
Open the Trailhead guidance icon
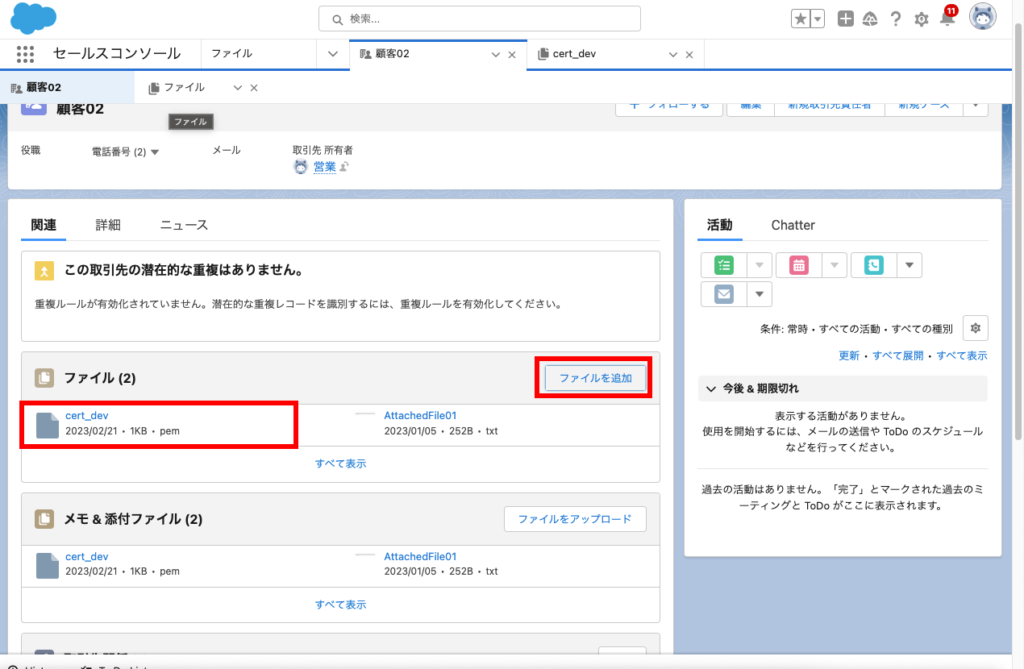coord(870,19)
